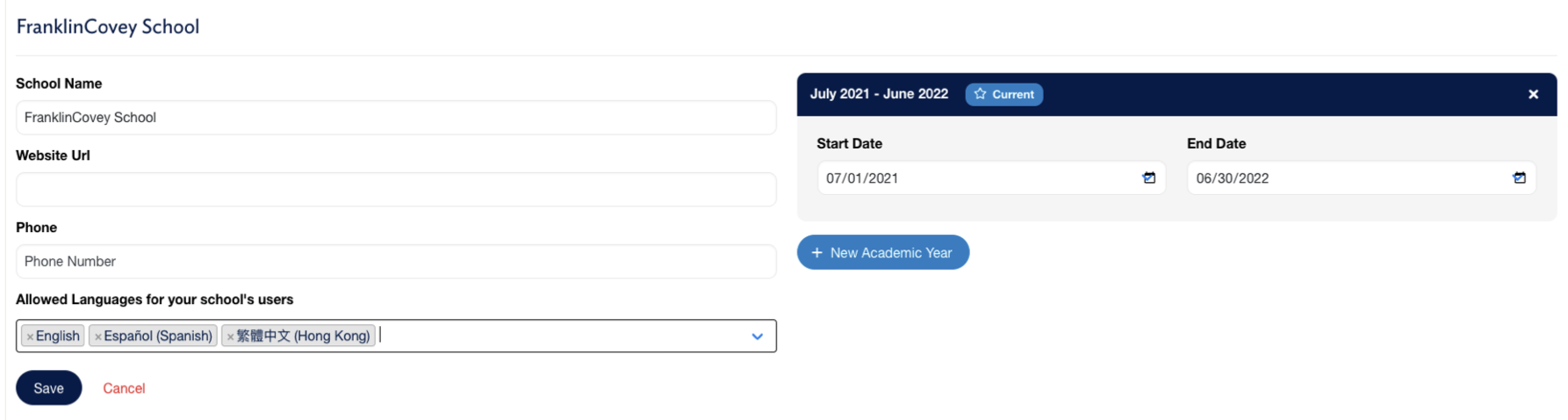Screen dimensions: 1568x420
Task: Focus the School Name input field
Action: (395, 118)
